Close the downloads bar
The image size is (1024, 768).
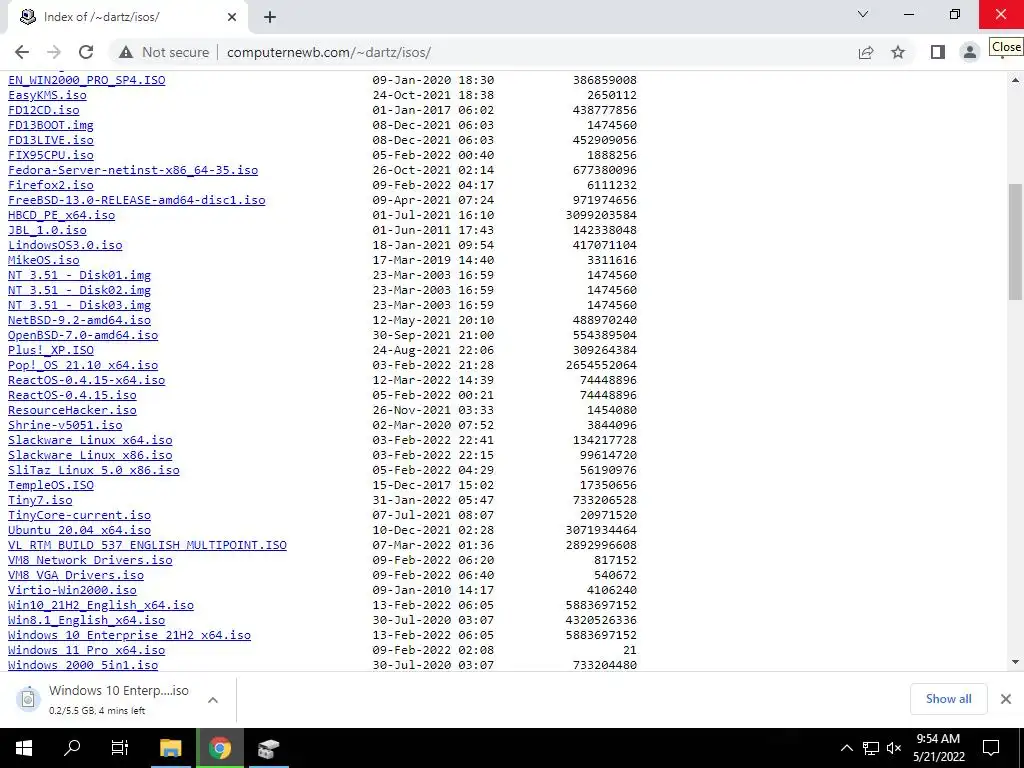[x=1006, y=699]
